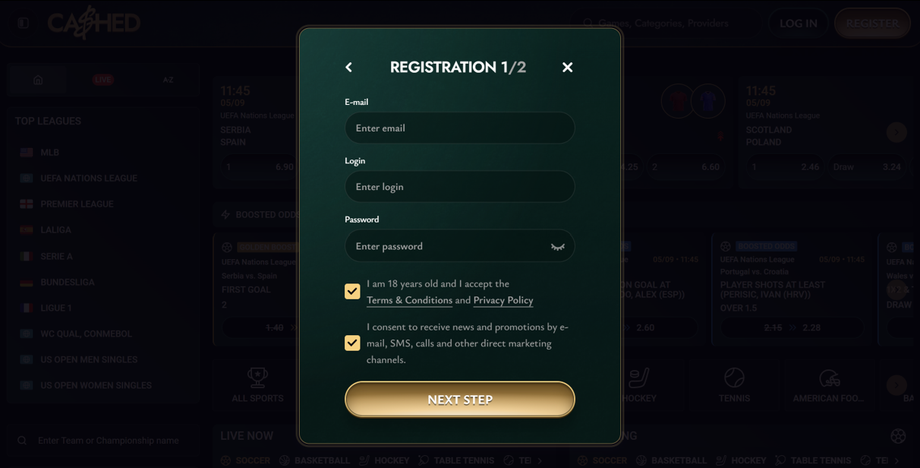This screenshot has width=920, height=468.
Task: Go back using the registration back arrow
Action: tap(349, 67)
